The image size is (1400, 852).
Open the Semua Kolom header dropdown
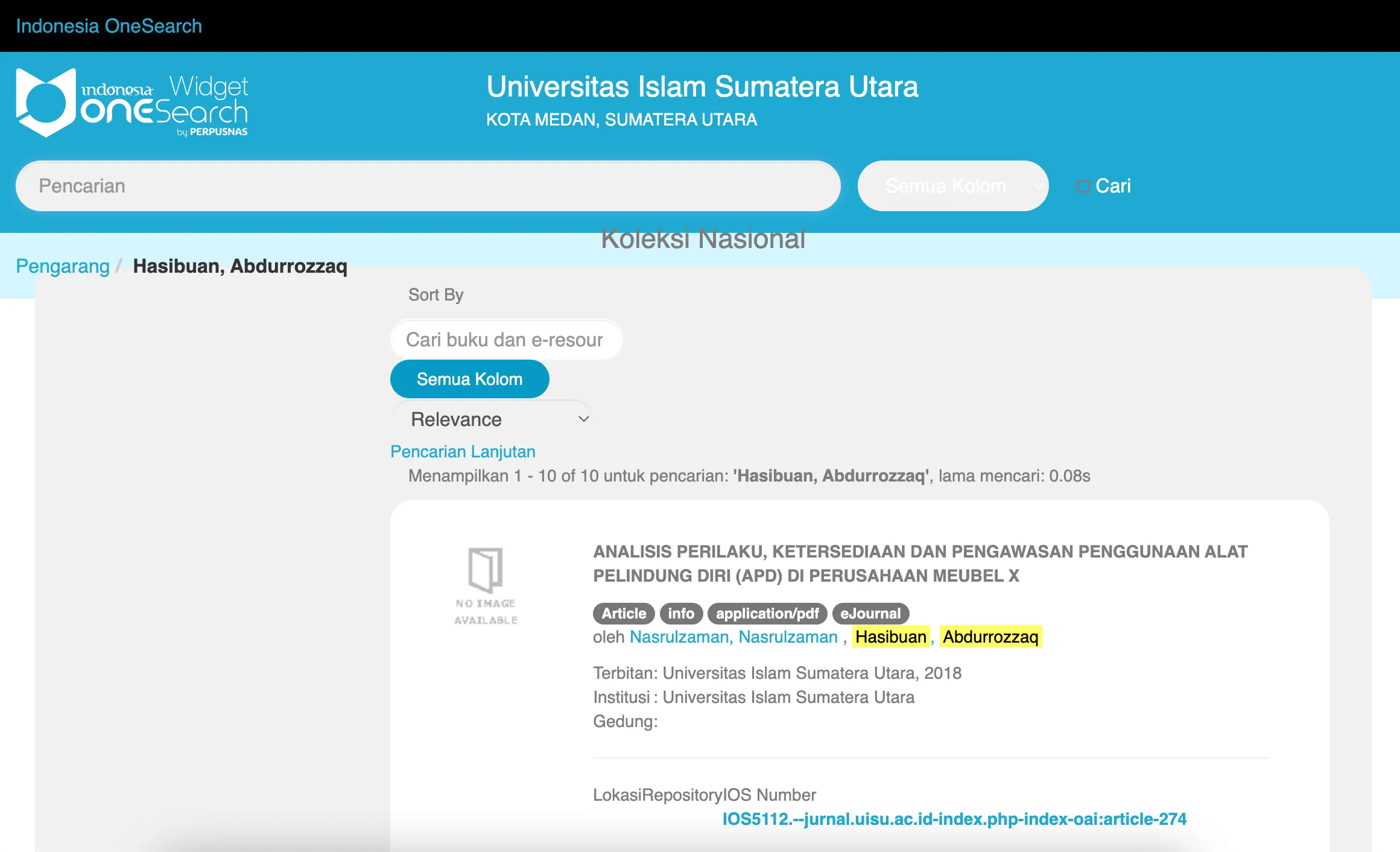pos(952,186)
